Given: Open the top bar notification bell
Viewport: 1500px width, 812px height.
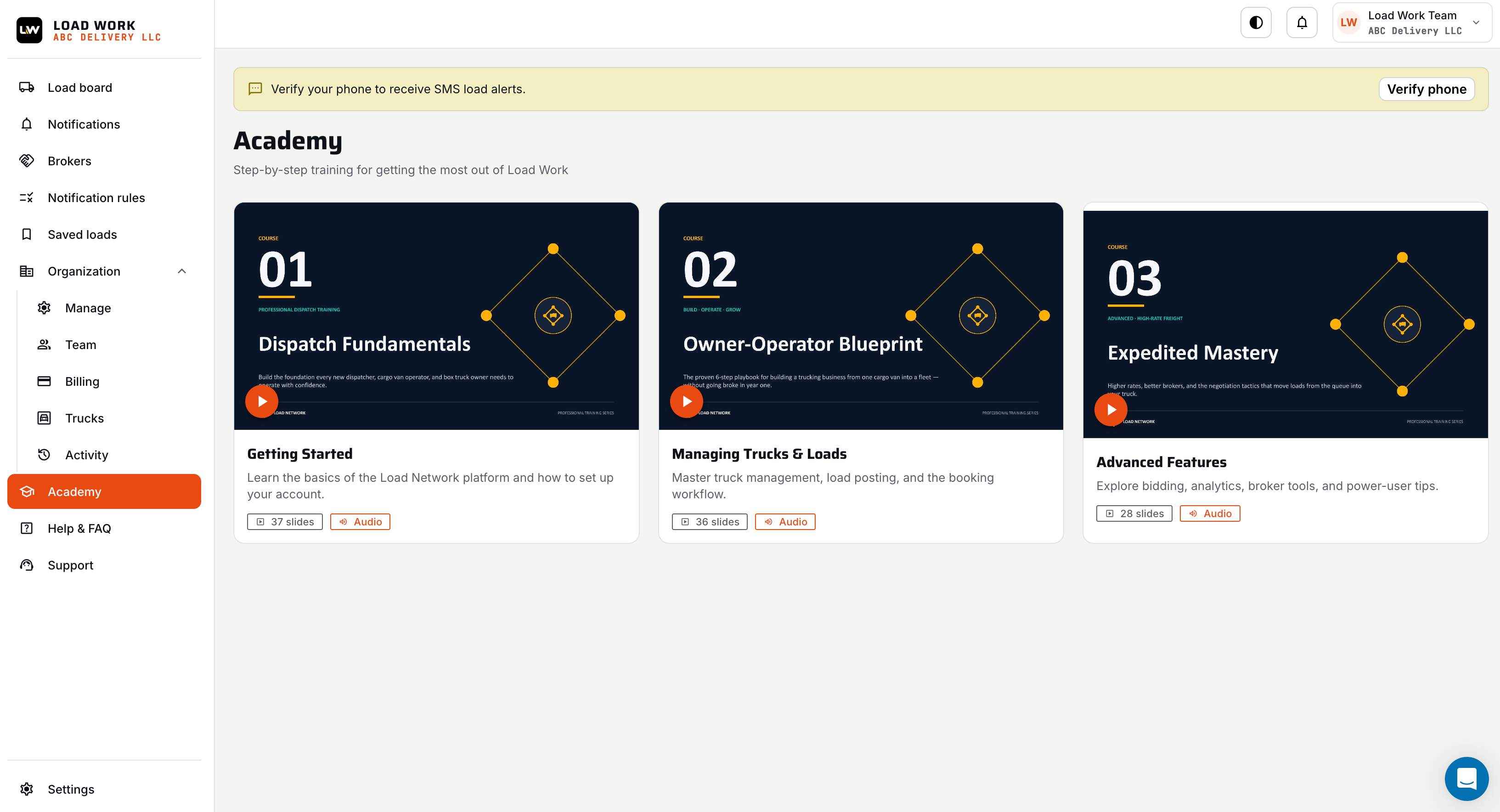Looking at the screenshot, I should click(1302, 23).
